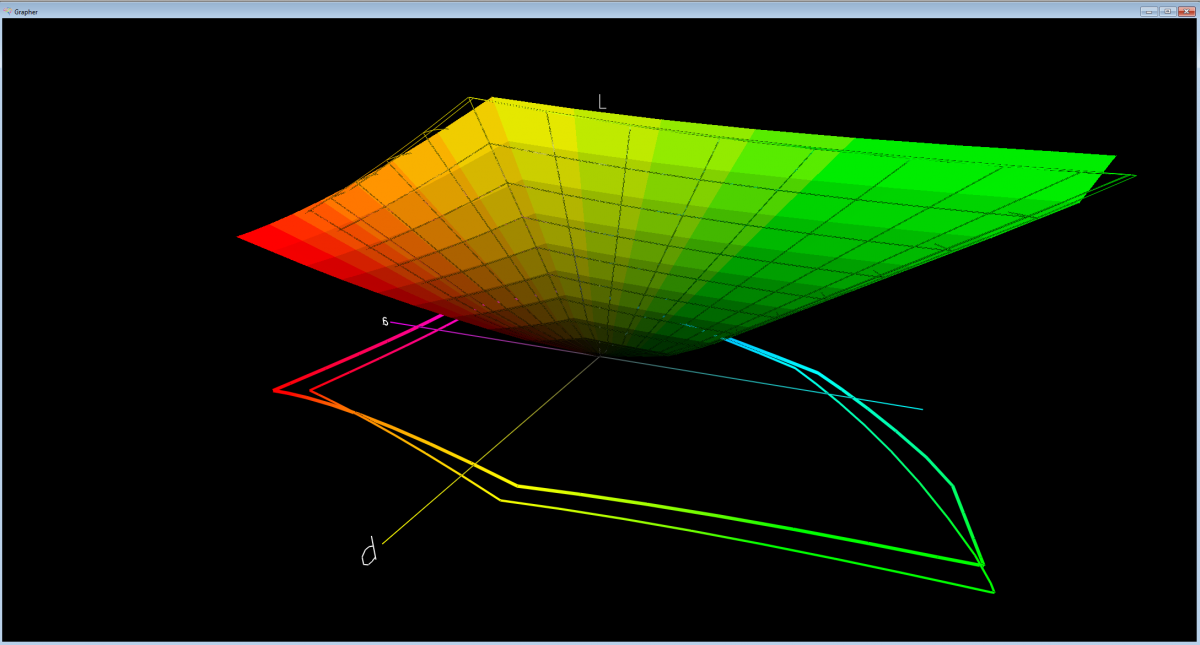Select the yellow bend of the thick outline
Screen dimensions: 1200x645
(x=517, y=486)
